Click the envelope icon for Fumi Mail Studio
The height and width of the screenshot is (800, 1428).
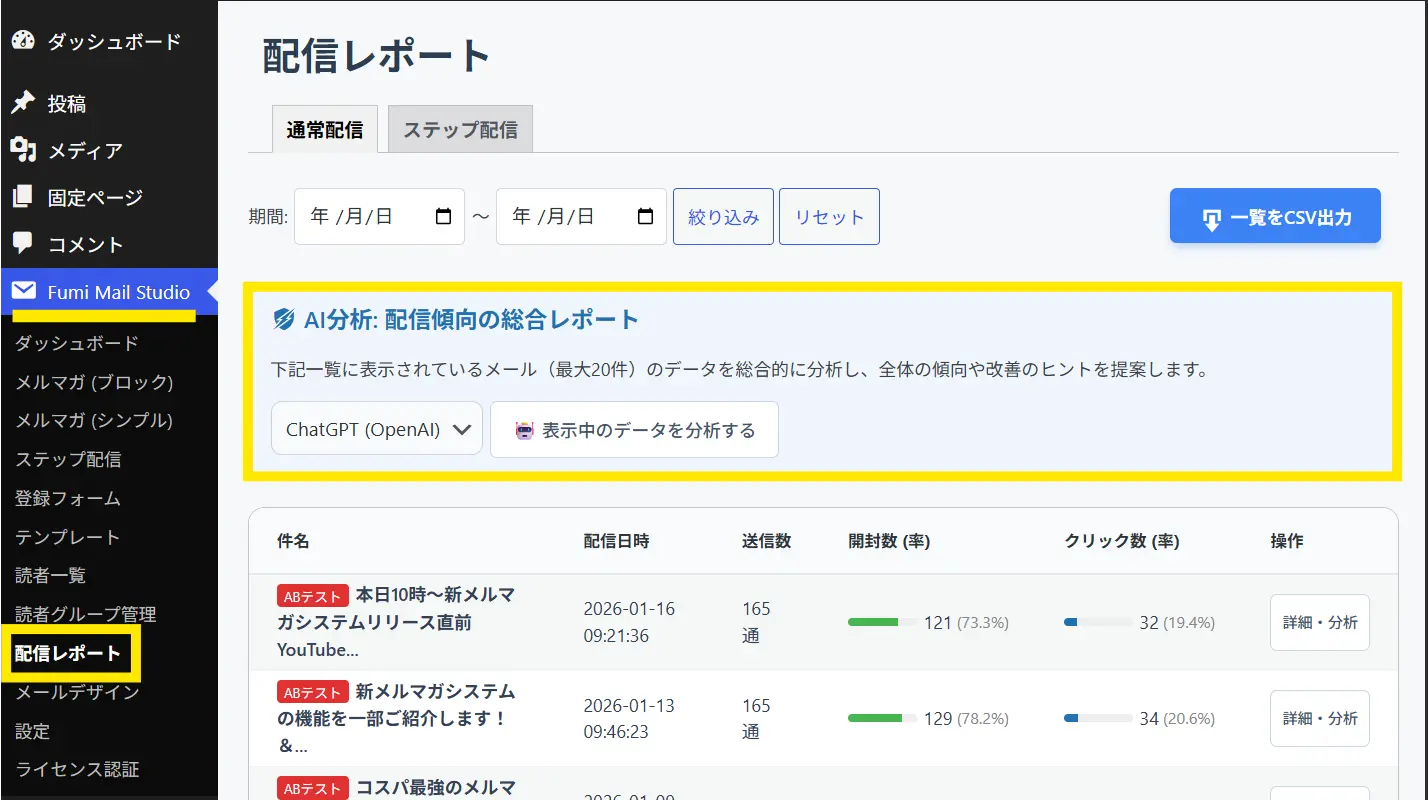[24, 292]
